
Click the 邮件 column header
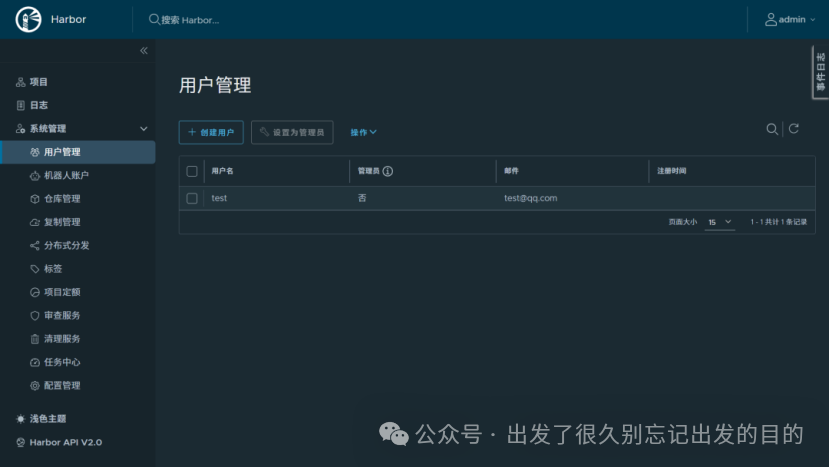pyautogui.click(x=511, y=171)
